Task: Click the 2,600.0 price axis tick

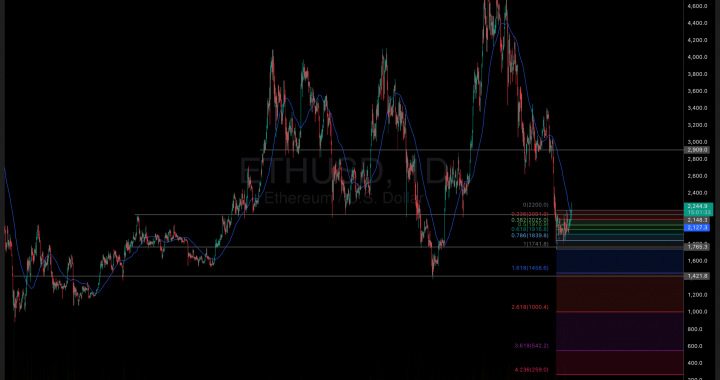Action: pos(697,176)
